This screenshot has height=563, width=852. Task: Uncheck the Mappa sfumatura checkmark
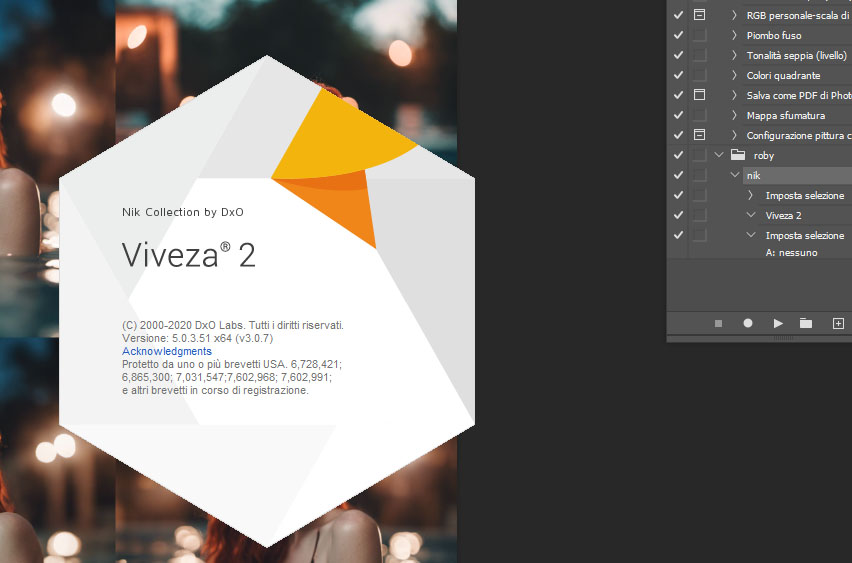[x=678, y=115]
